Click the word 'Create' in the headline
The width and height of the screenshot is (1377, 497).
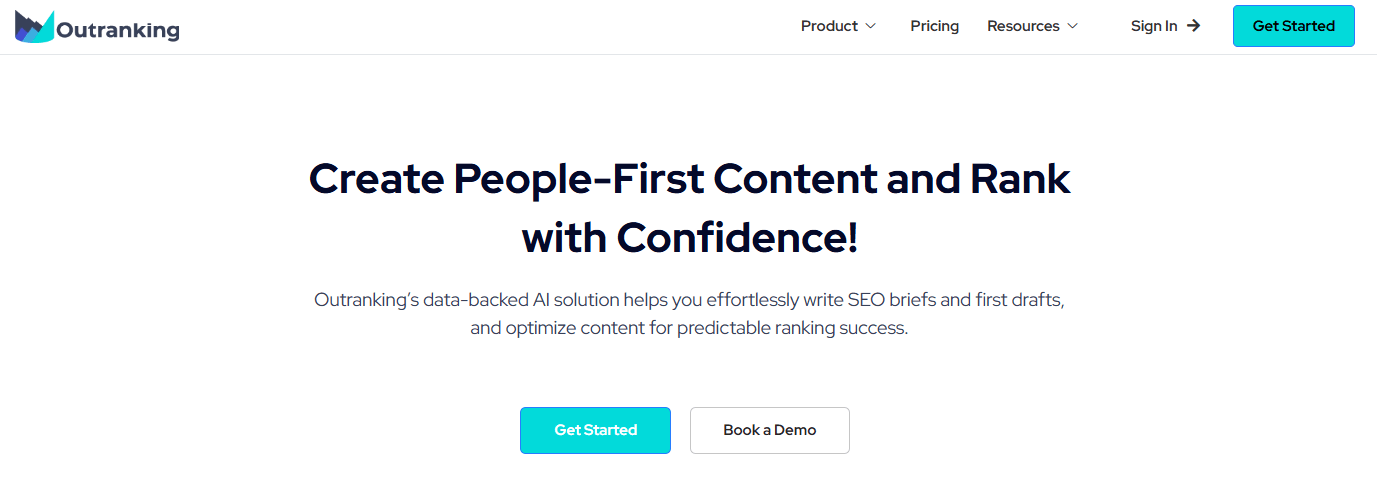tap(375, 179)
